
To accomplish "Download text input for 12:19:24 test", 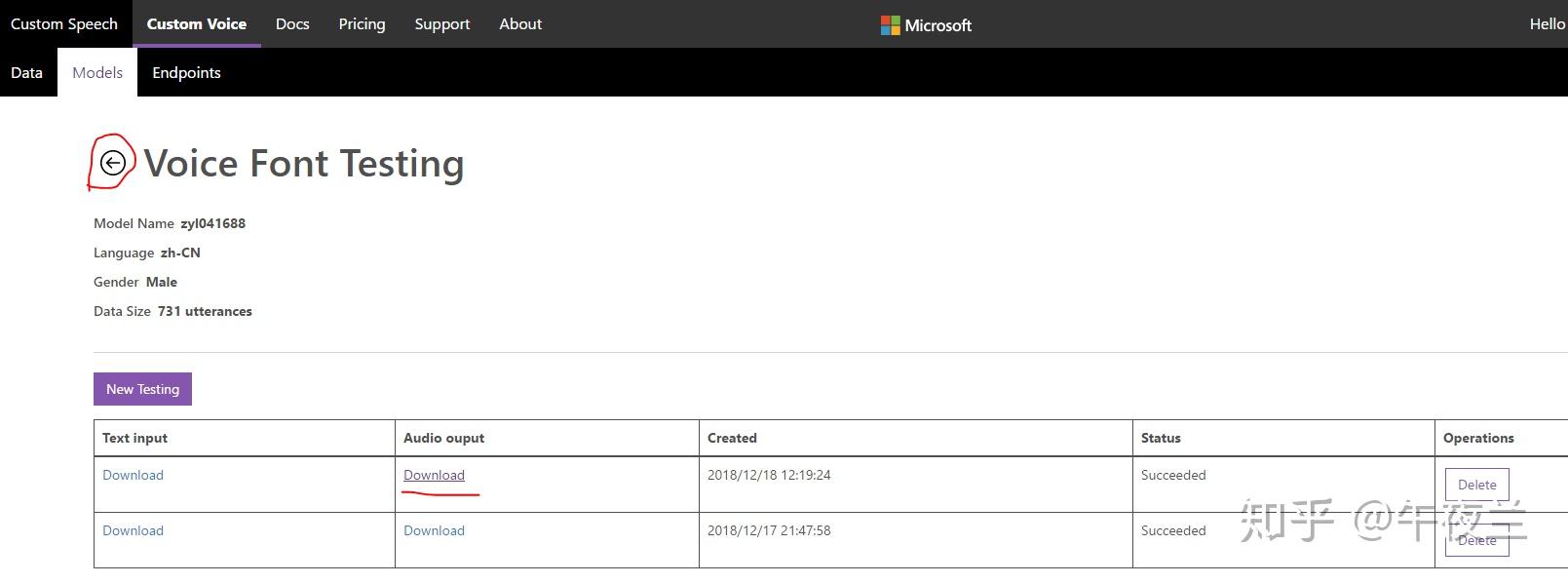I will click(x=133, y=476).
